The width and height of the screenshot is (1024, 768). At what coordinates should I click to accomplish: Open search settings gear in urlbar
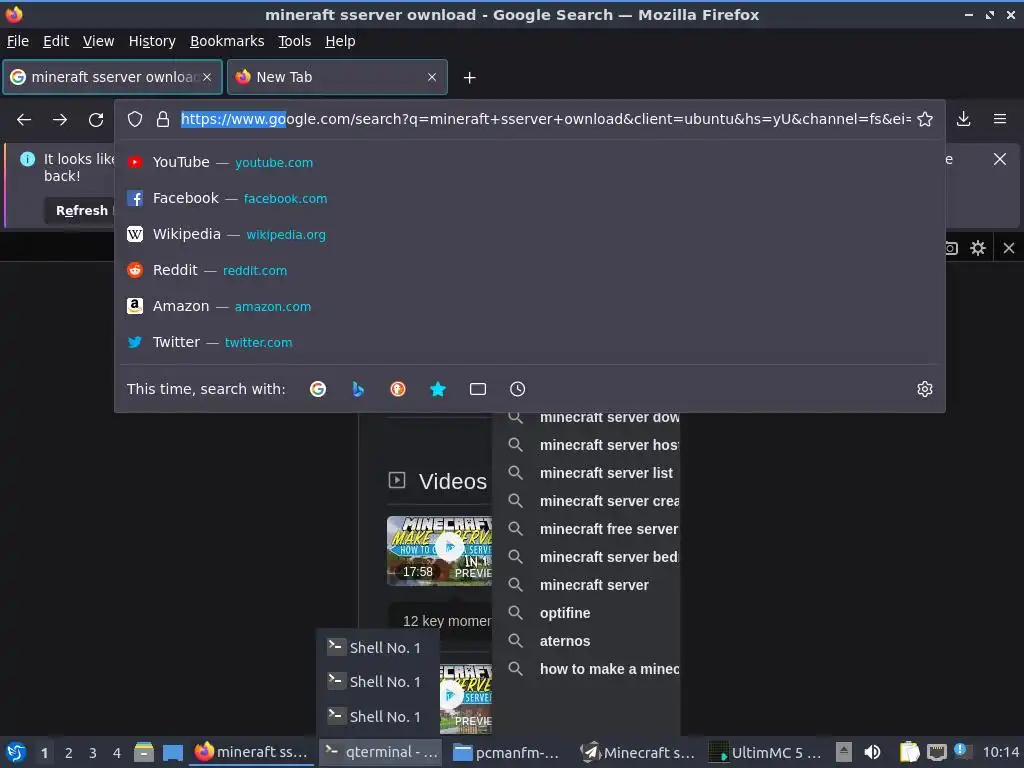point(925,389)
